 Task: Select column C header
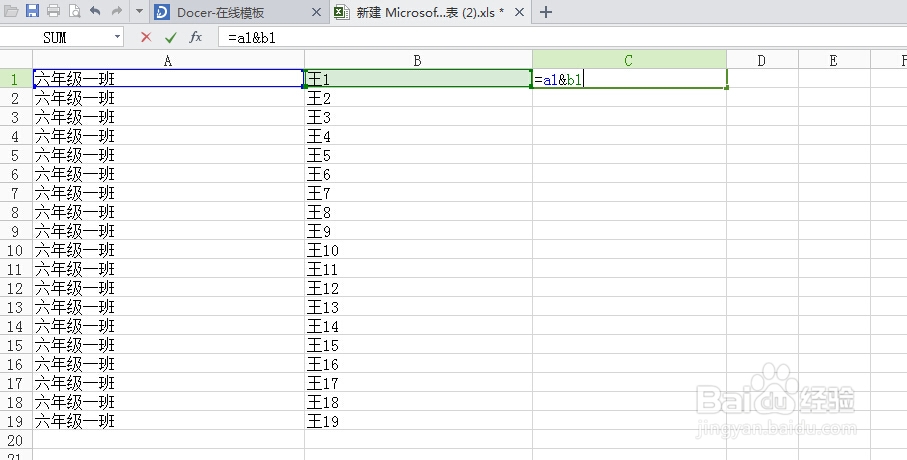click(629, 60)
